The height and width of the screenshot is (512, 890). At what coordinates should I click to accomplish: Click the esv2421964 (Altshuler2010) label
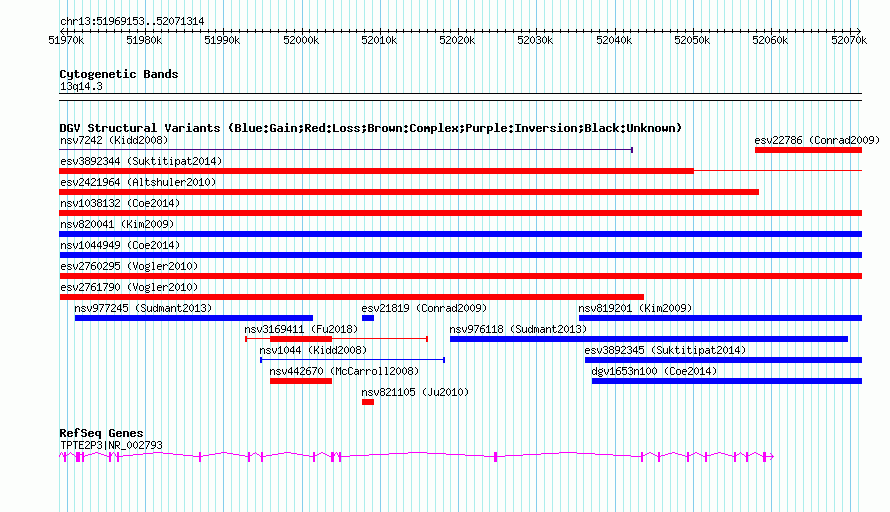point(138,182)
